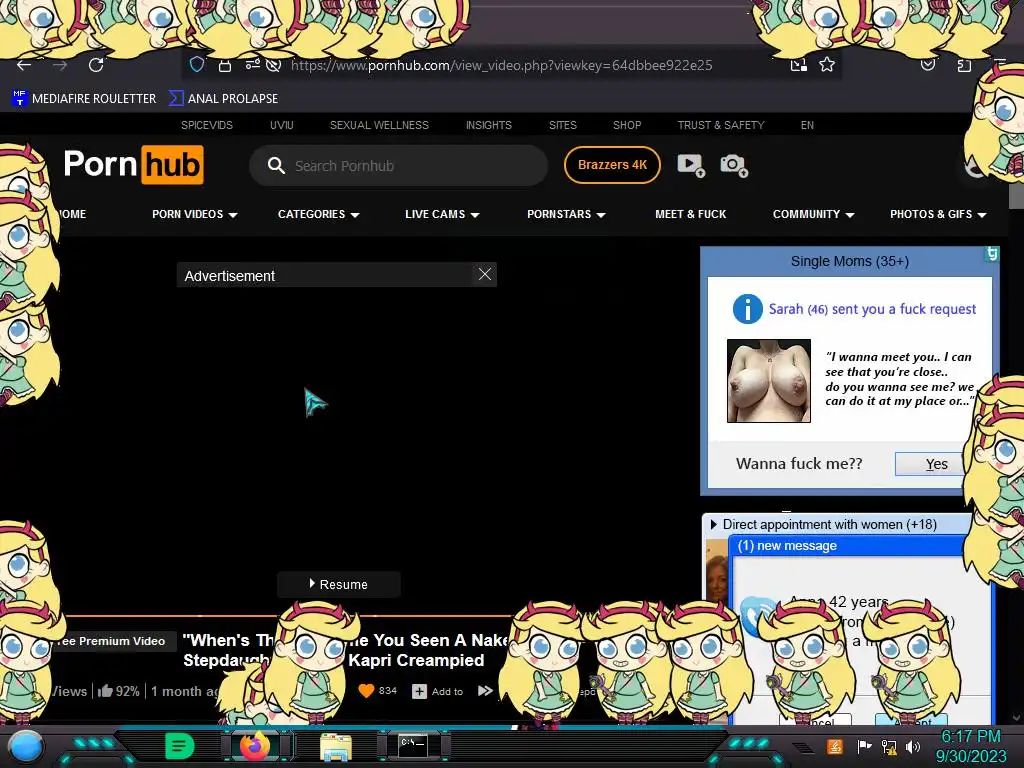Open the SPICEVIDS link
The width and height of the screenshot is (1024, 768).
coord(206,125)
